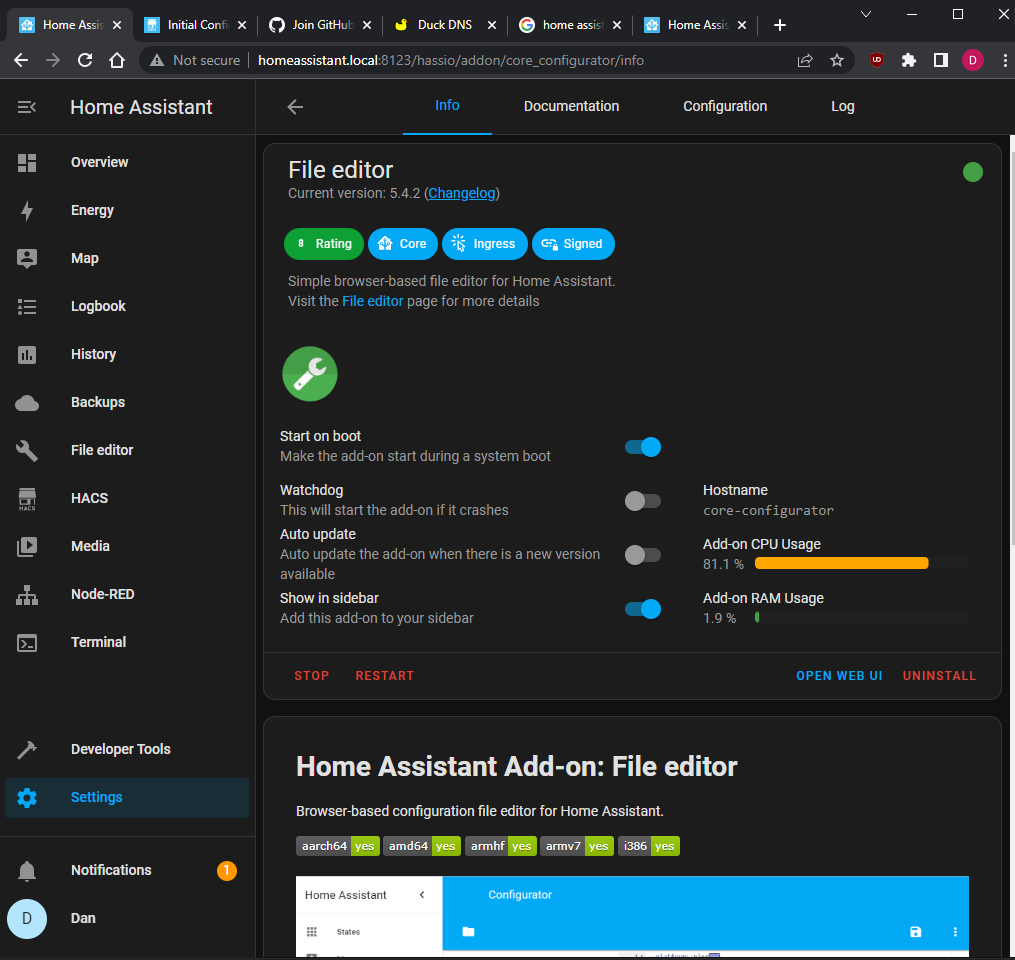This screenshot has height=960, width=1015.
Task: Go back using the add-on page arrow
Action: tap(295, 107)
